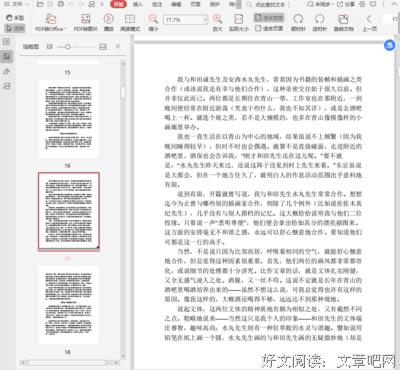The height and width of the screenshot is (370, 400).
Task: Switch to the 批注 tab
Action: pyautogui.click(x=157, y=4)
